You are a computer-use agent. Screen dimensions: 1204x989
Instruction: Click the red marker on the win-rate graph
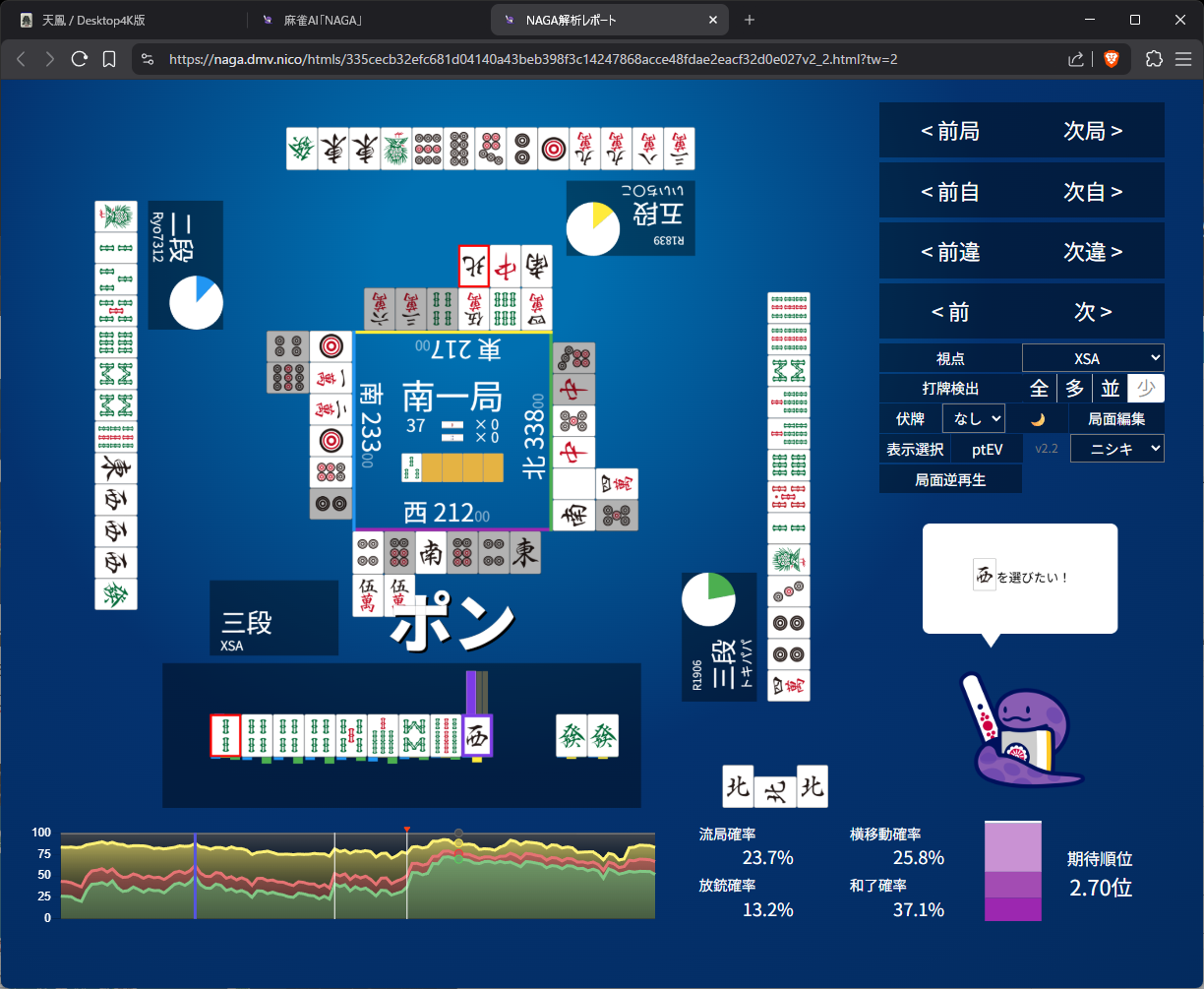(406, 831)
